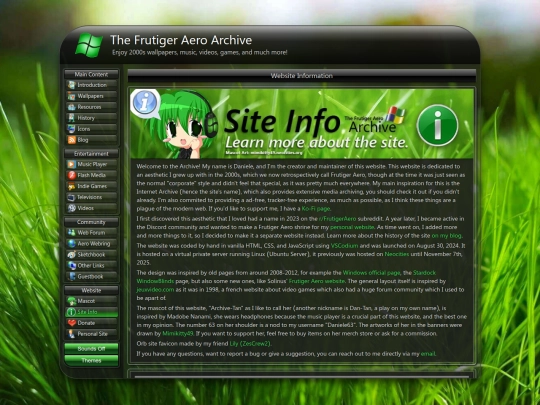Click the orange RSS Blog icon
Image resolution: width=540 pixels, height=405 pixels.
click(x=71, y=140)
